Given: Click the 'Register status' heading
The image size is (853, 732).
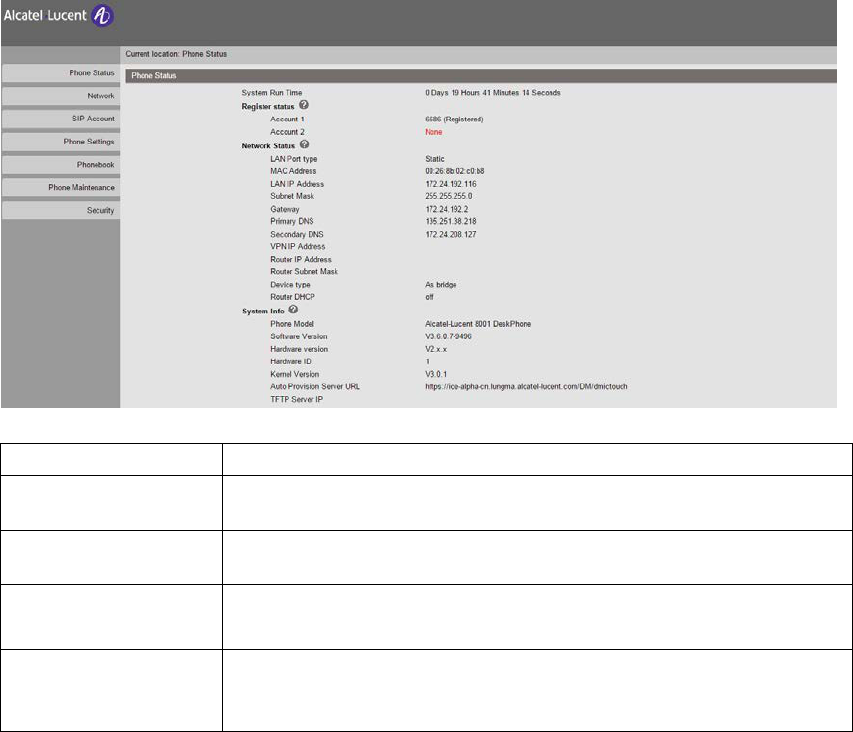Looking at the screenshot, I should tap(268, 107).
